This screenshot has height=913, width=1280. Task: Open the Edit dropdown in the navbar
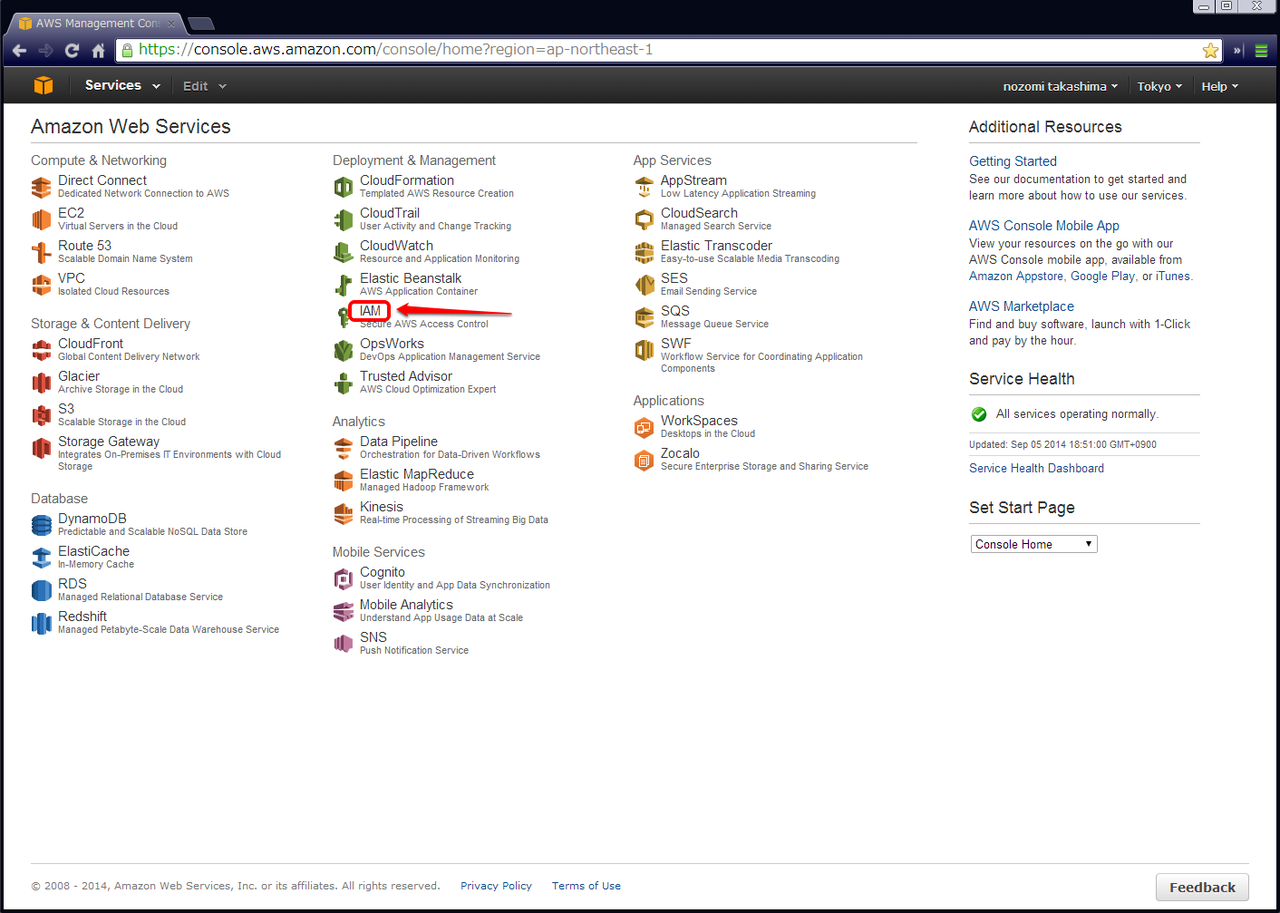tap(205, 86)
